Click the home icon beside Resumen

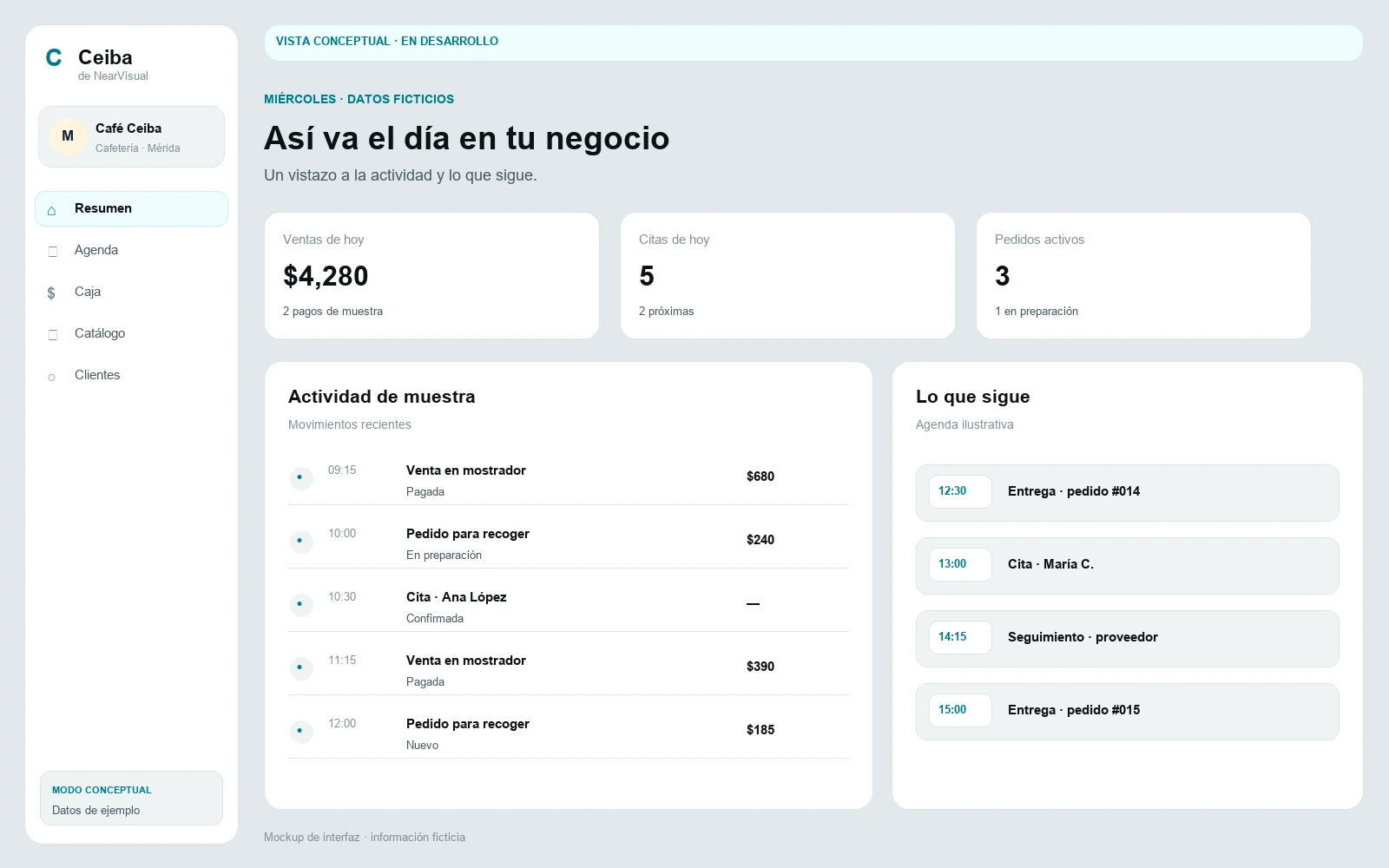tap(52, 210)
